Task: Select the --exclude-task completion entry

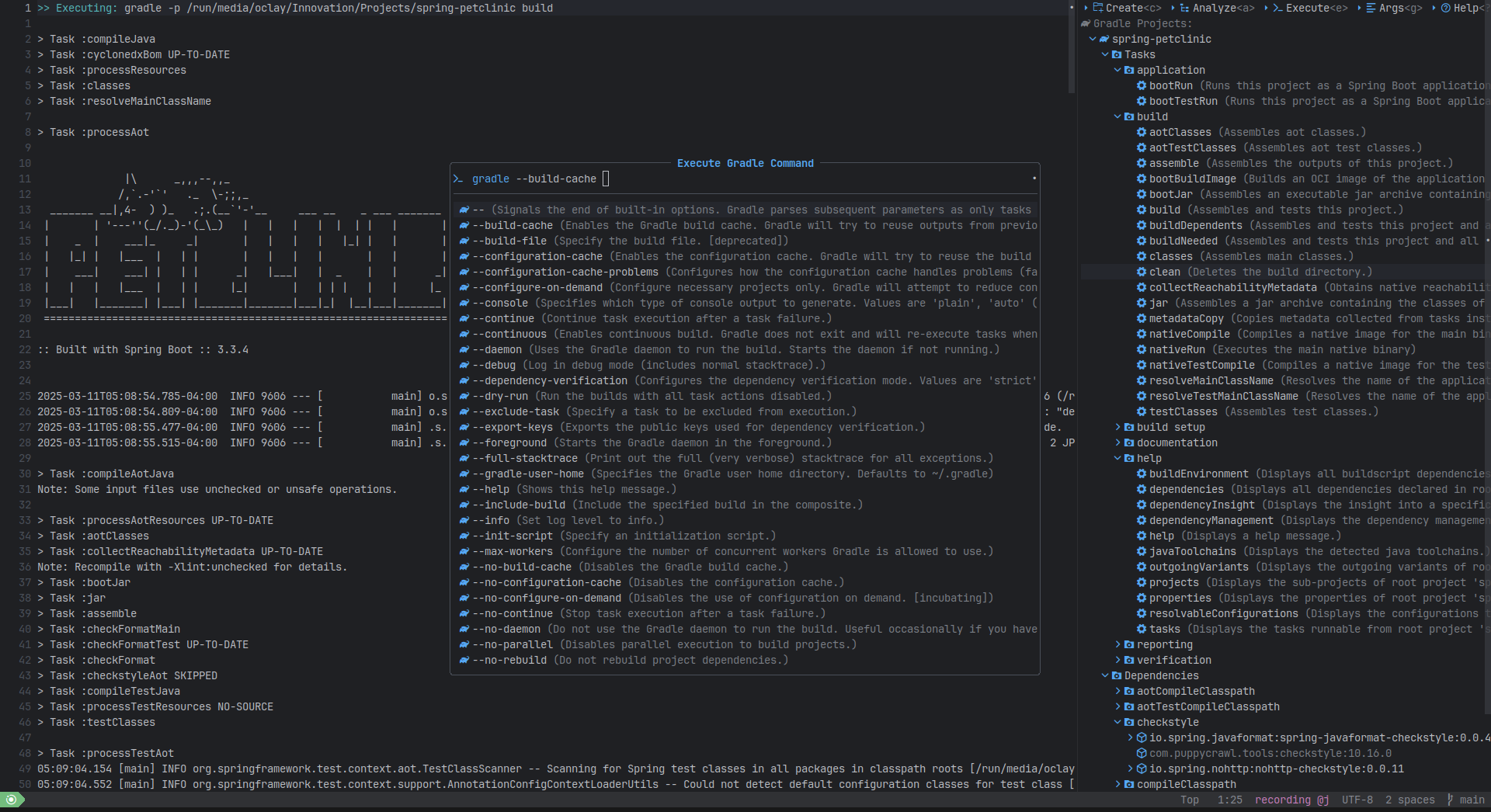Action: click(745, 411)
